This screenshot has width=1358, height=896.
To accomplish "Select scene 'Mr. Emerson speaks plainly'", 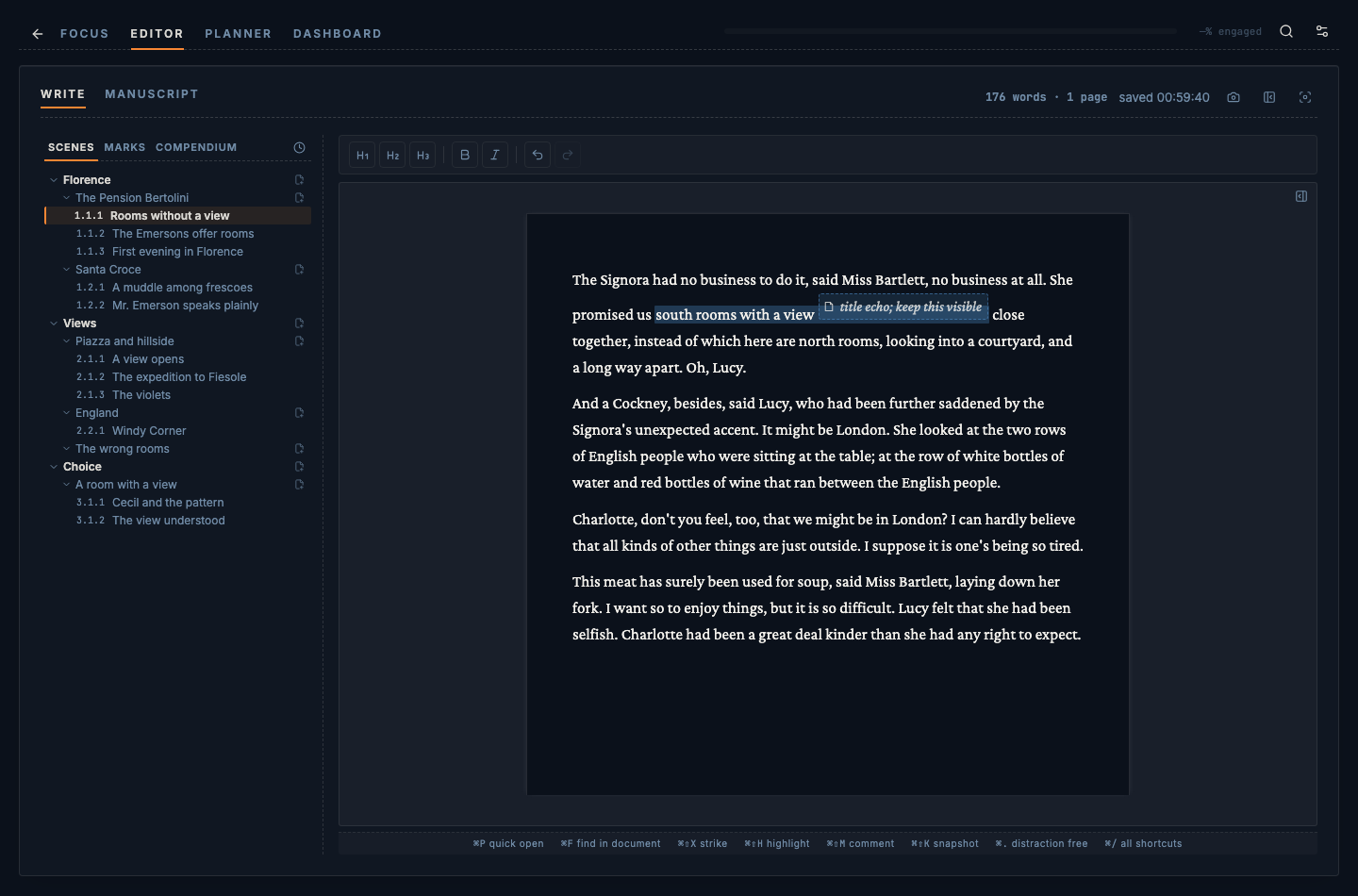I will (x=185, y=306).
